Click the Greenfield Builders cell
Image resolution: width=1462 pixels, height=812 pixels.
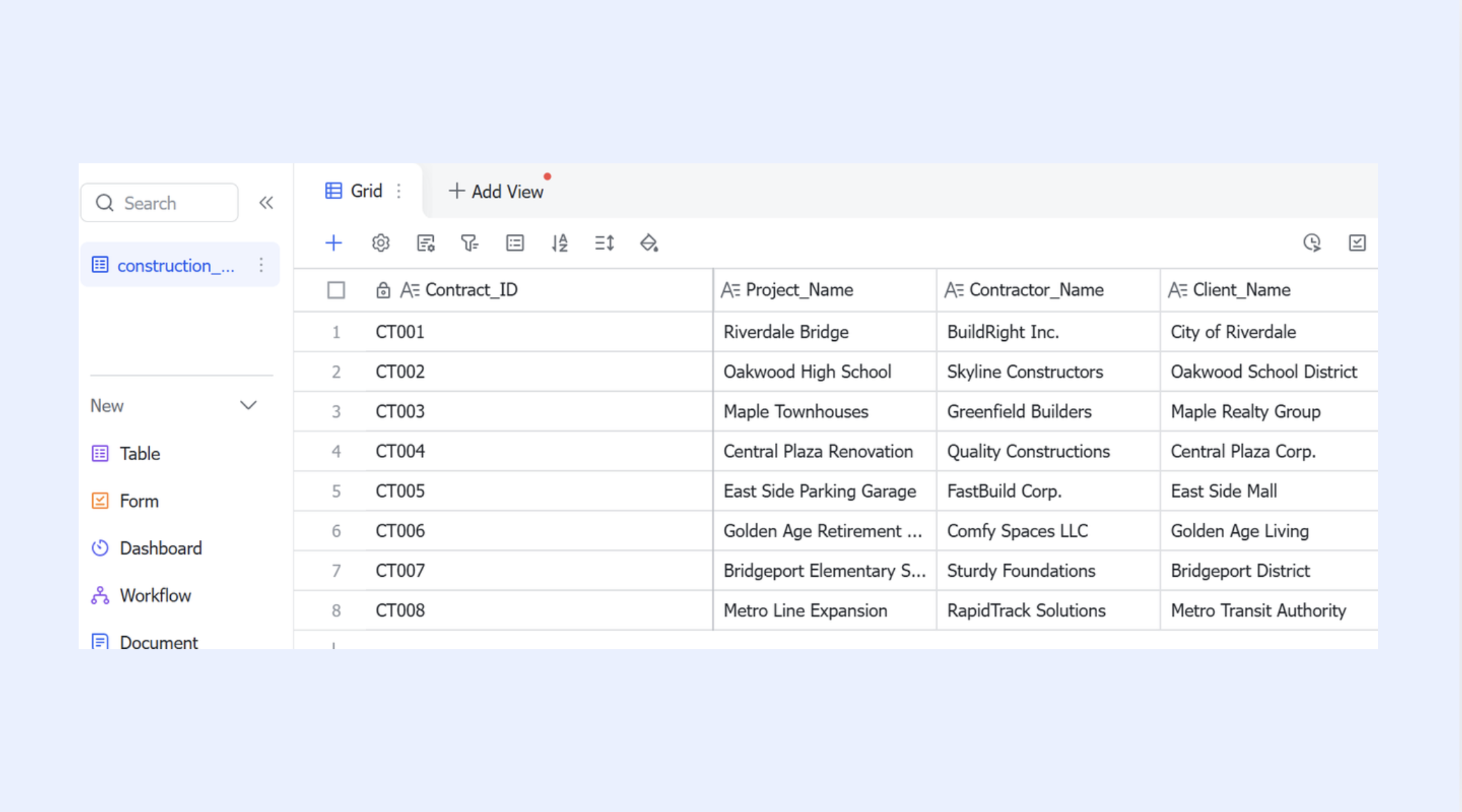[1048, 411]
